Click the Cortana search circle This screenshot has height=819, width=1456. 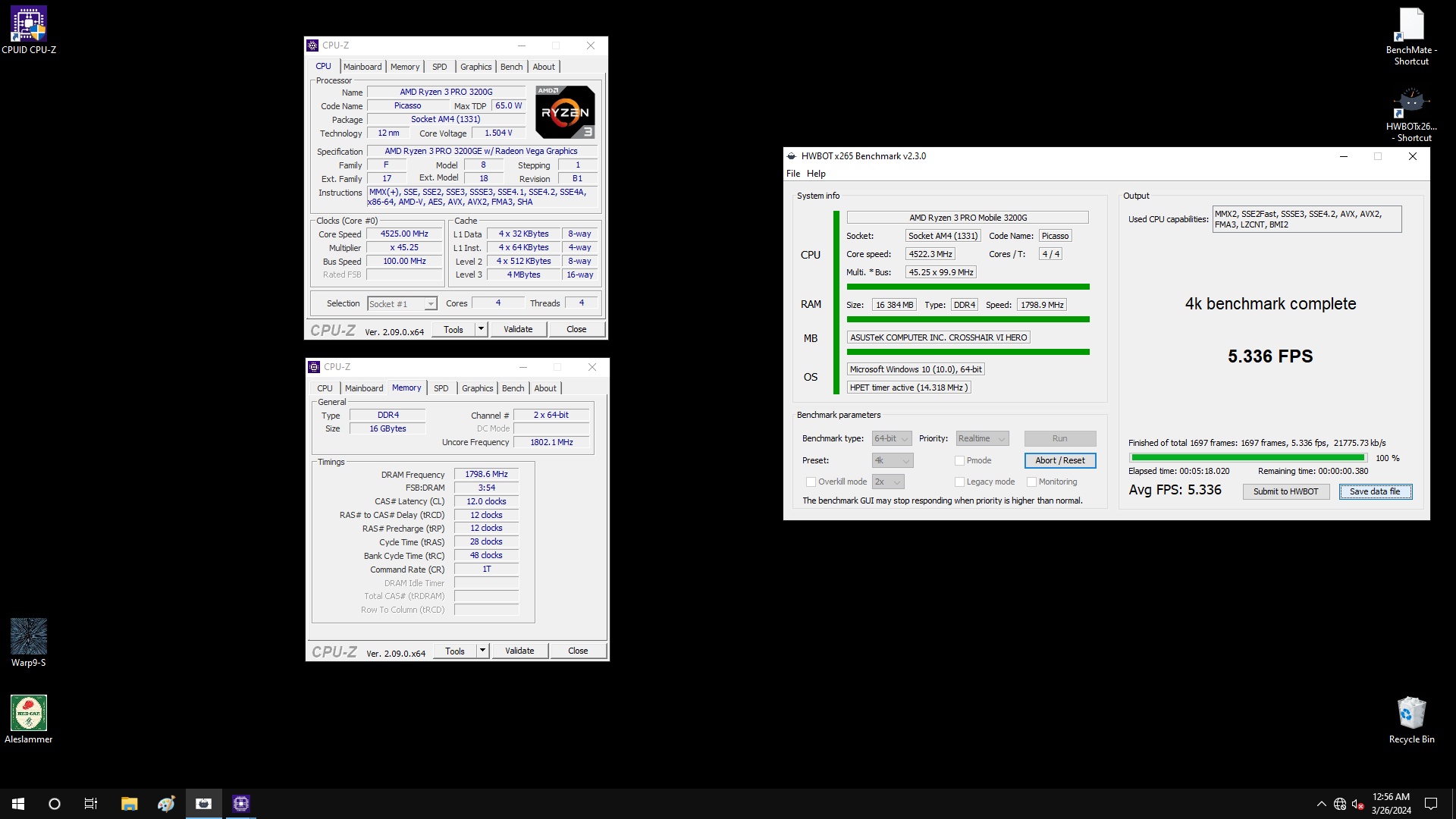click(x=55, y=804)
